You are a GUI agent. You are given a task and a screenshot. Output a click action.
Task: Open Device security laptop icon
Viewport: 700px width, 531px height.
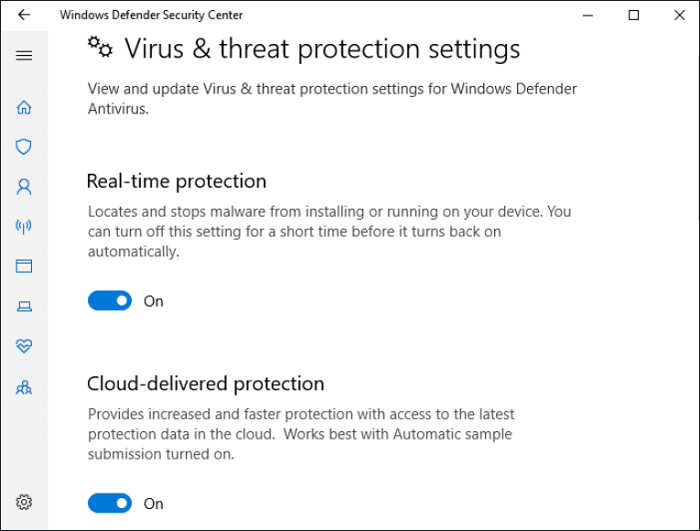pyautogui.click(x=24, y=306)
